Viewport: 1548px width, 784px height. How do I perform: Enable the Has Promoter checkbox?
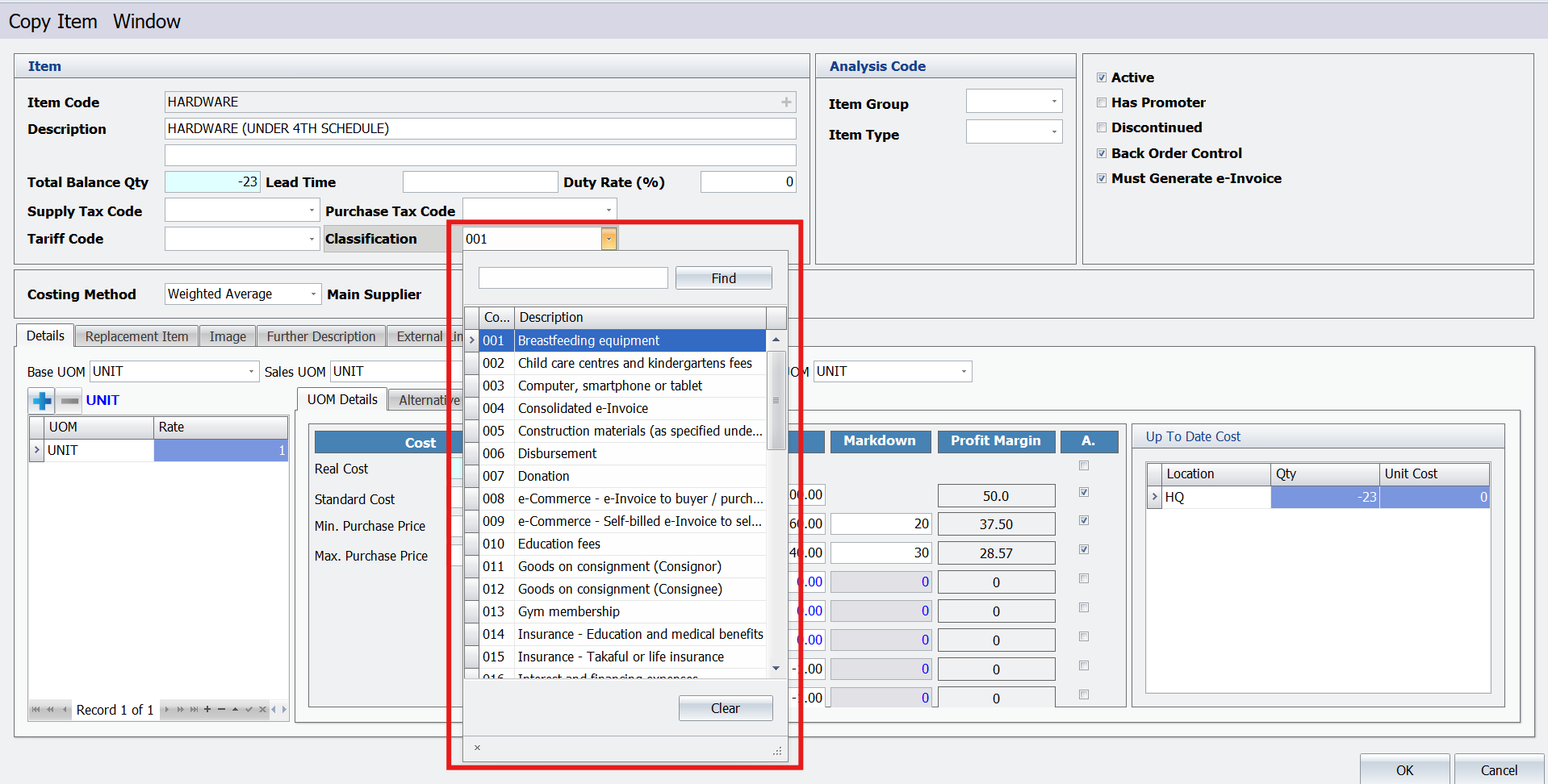point(1102,102)
